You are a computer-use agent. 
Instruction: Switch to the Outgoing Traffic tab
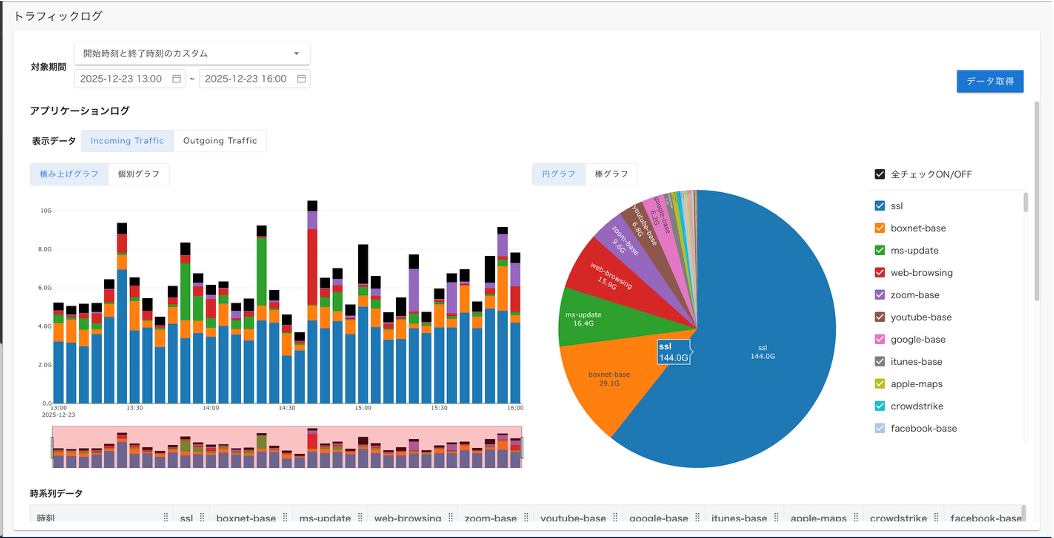click(x=220, y=141)
